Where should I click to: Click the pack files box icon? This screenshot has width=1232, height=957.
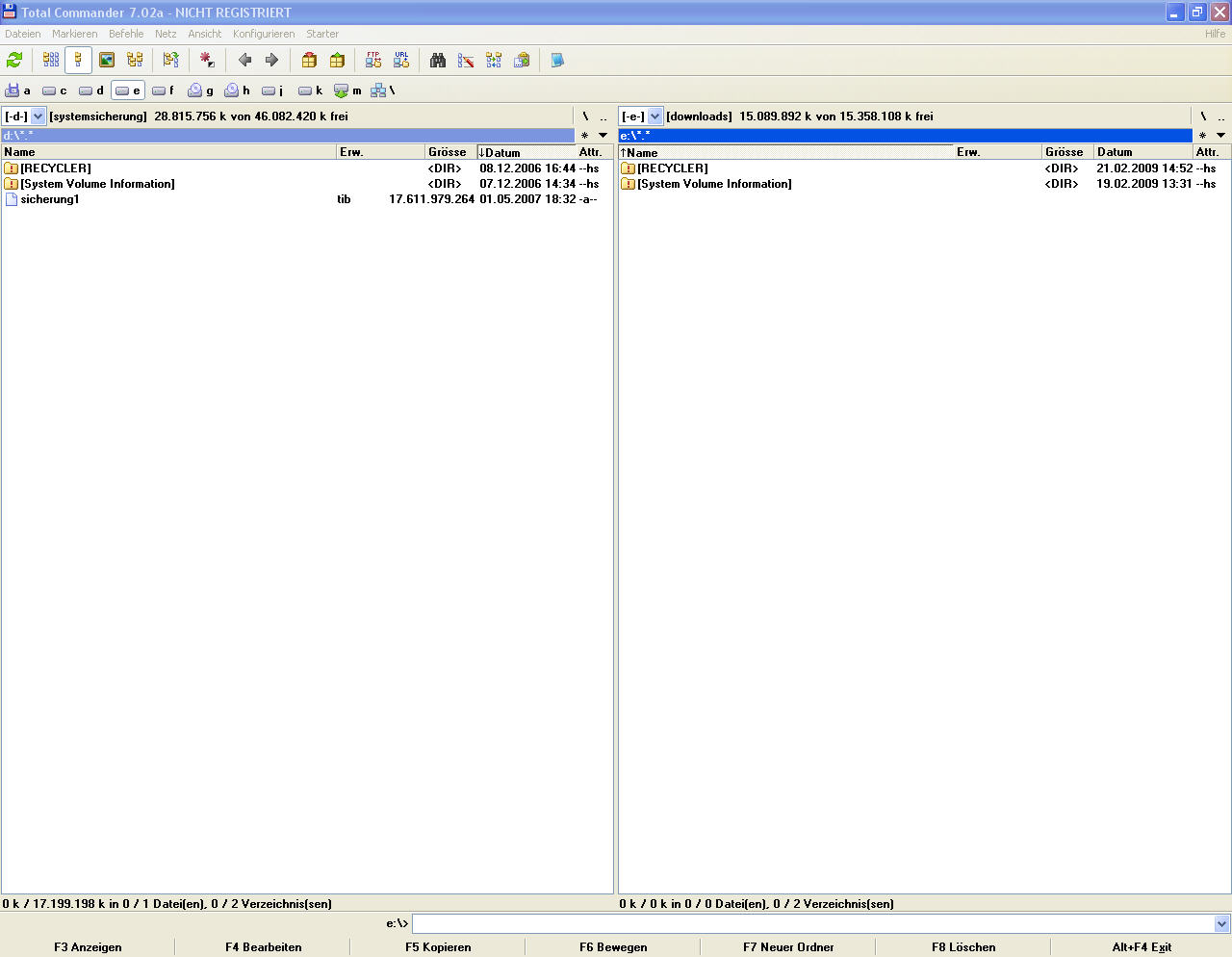pyautogui.click(x=309, y=60)
